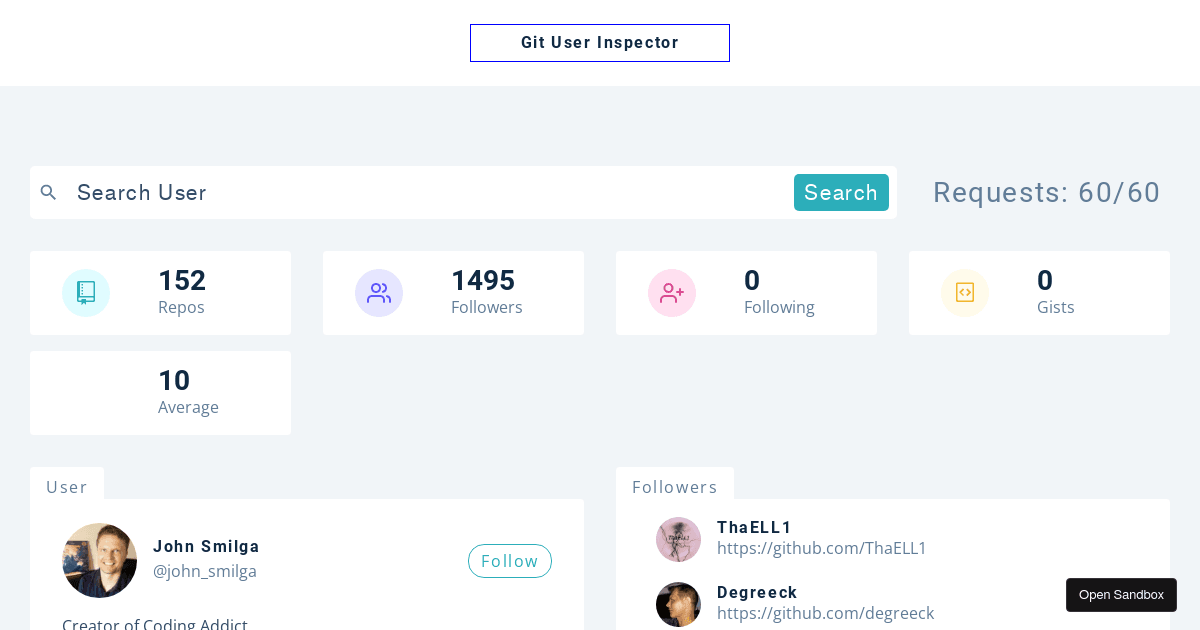Click Degreeck's avatar image

pyautogui.click(x=678, y=604)
